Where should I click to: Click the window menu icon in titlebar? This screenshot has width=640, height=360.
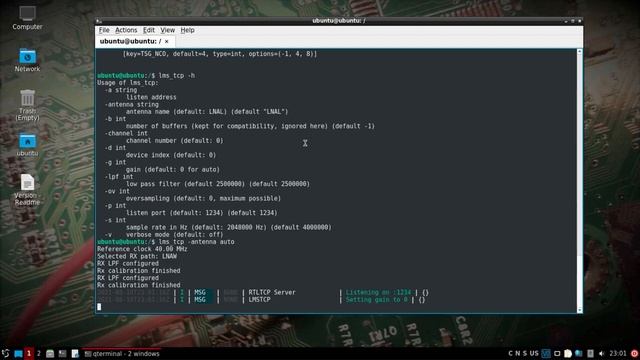click(98, 20)
